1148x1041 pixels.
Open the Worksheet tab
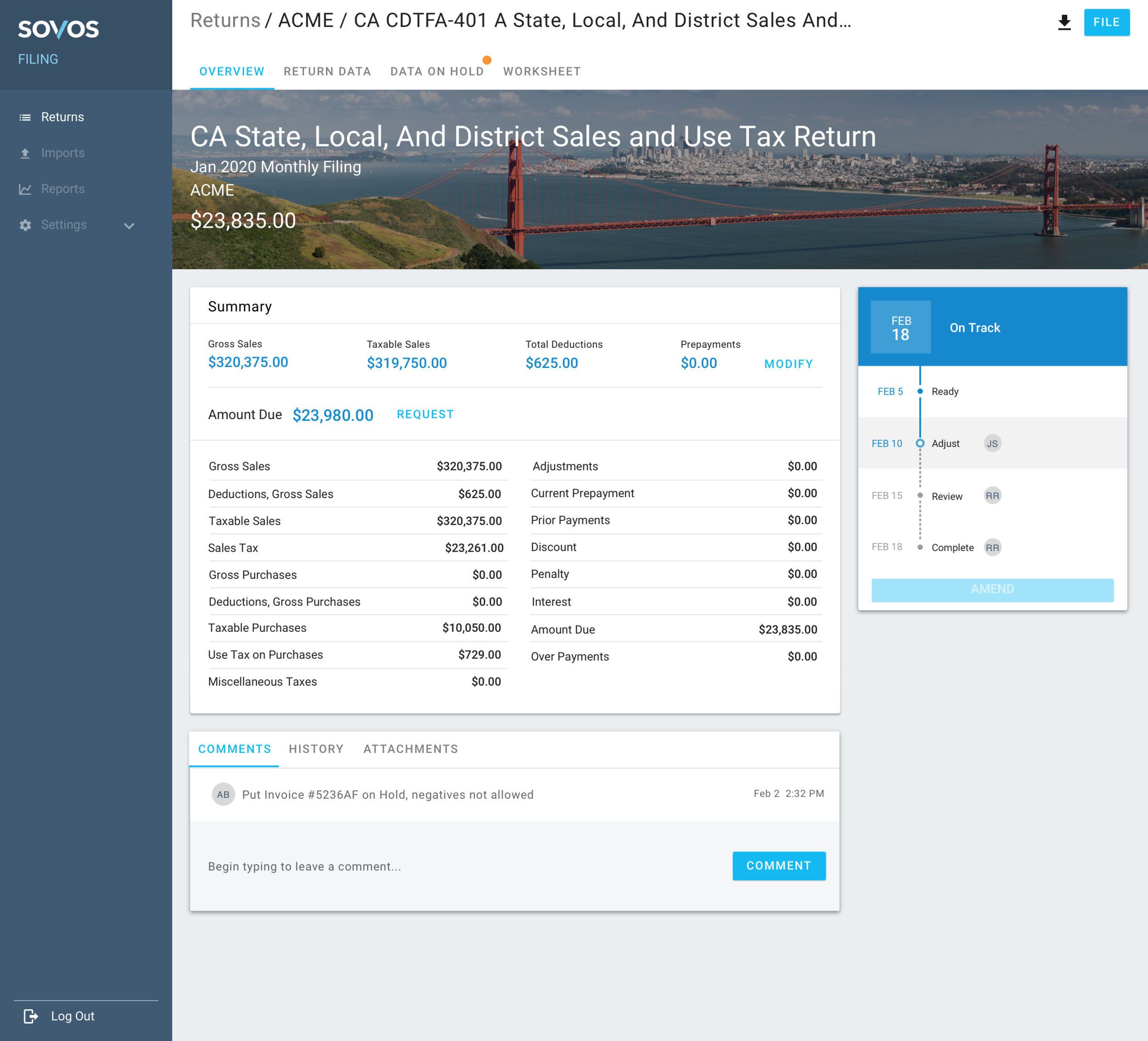click(x=541, y=72)
